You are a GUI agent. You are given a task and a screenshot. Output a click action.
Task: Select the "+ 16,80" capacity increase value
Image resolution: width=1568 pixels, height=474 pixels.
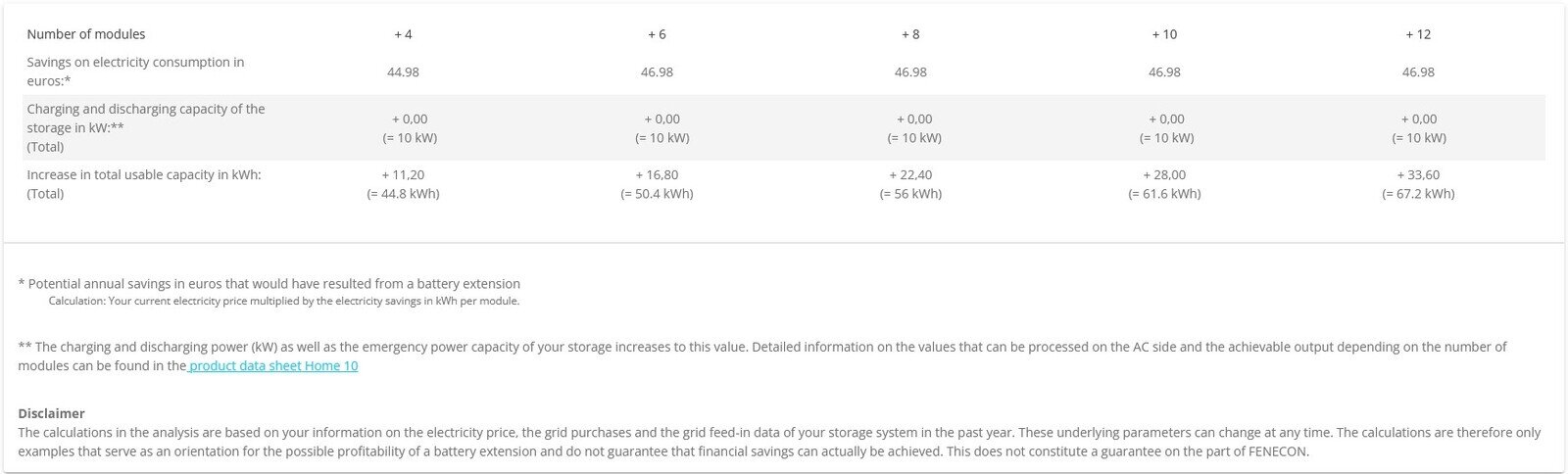[657, 175]
